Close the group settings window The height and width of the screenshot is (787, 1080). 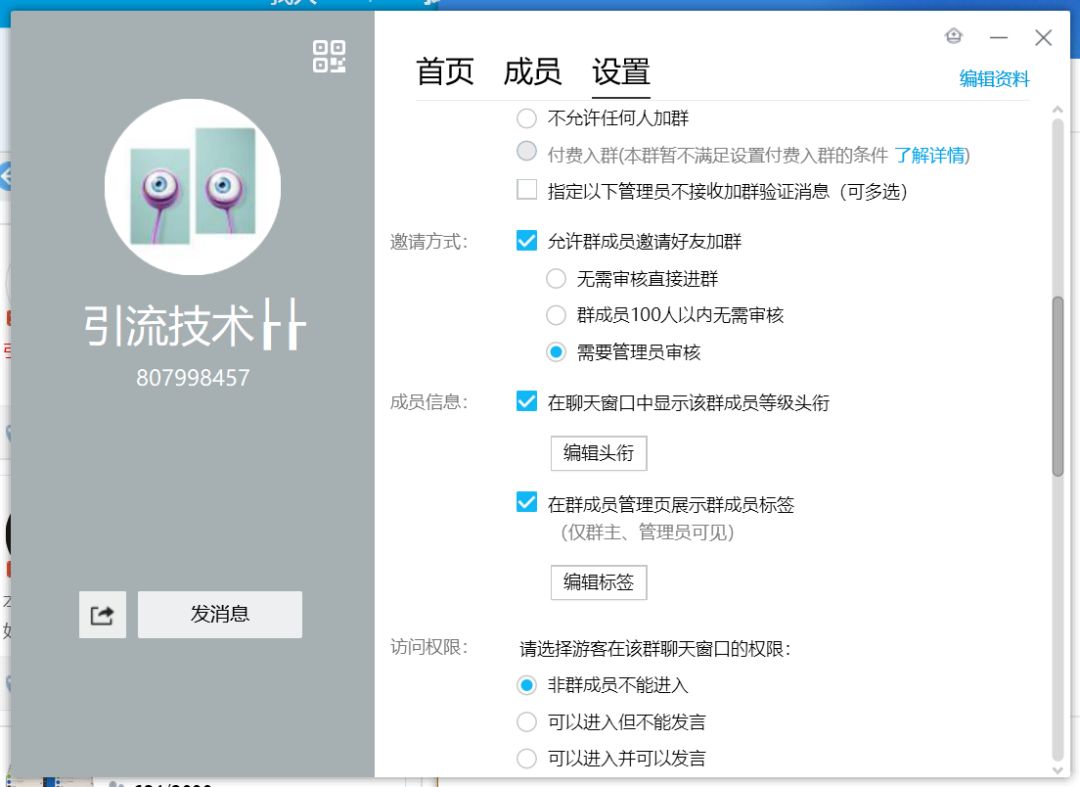[1043, 37]
